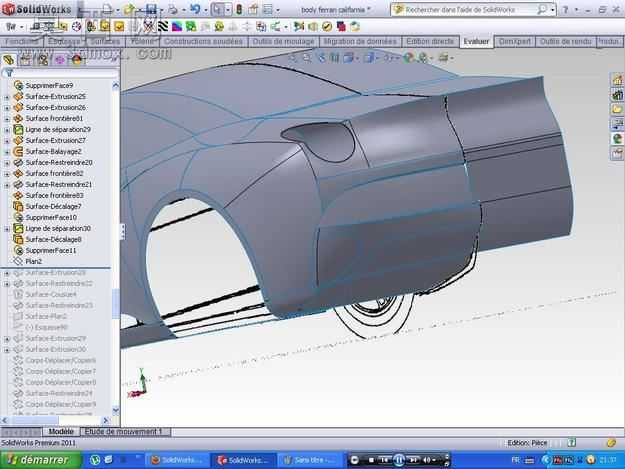Click the Open file icon
The width and height of the screenshot is (625, 469).
coord(129,9)
